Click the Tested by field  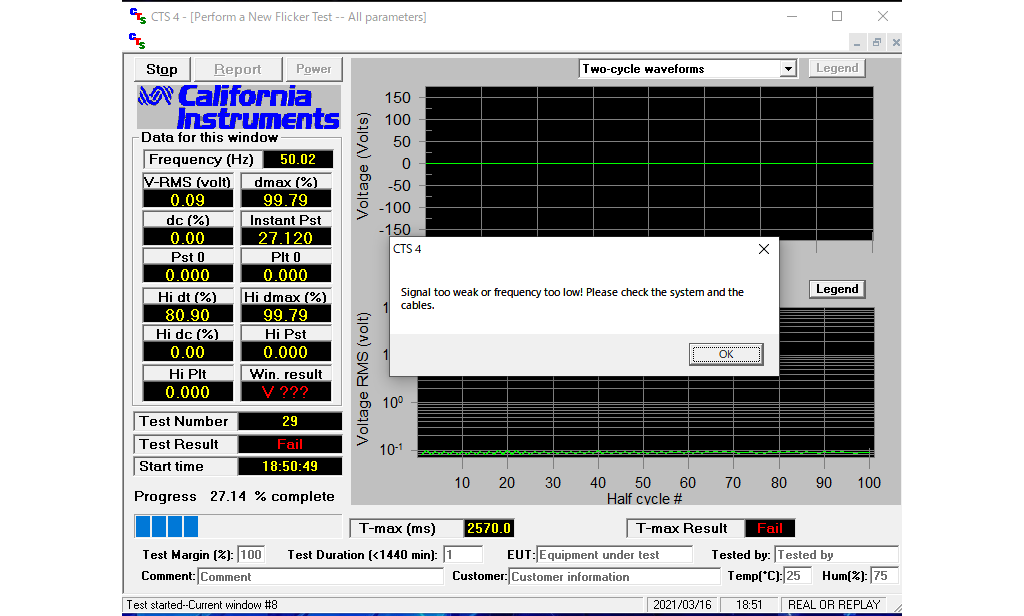(836, 555)
